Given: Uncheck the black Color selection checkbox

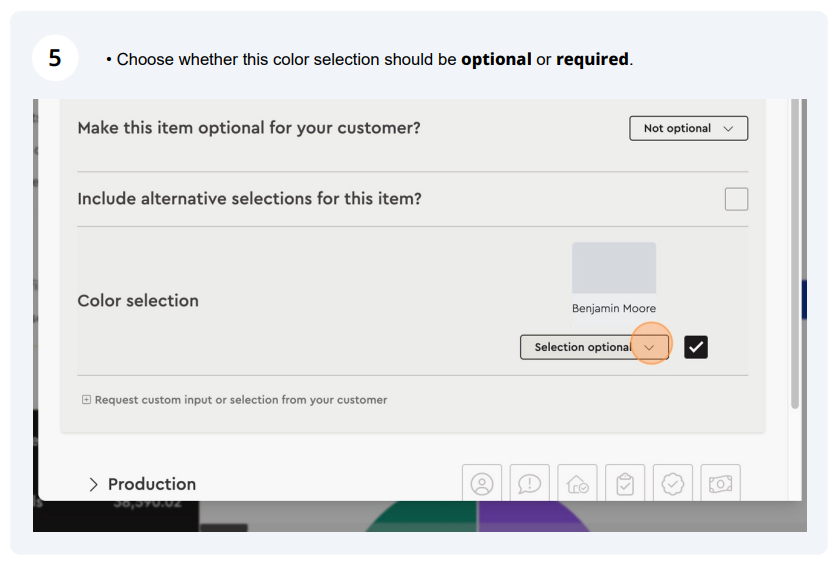Looking at the screenshot, I should click(696, 347).
